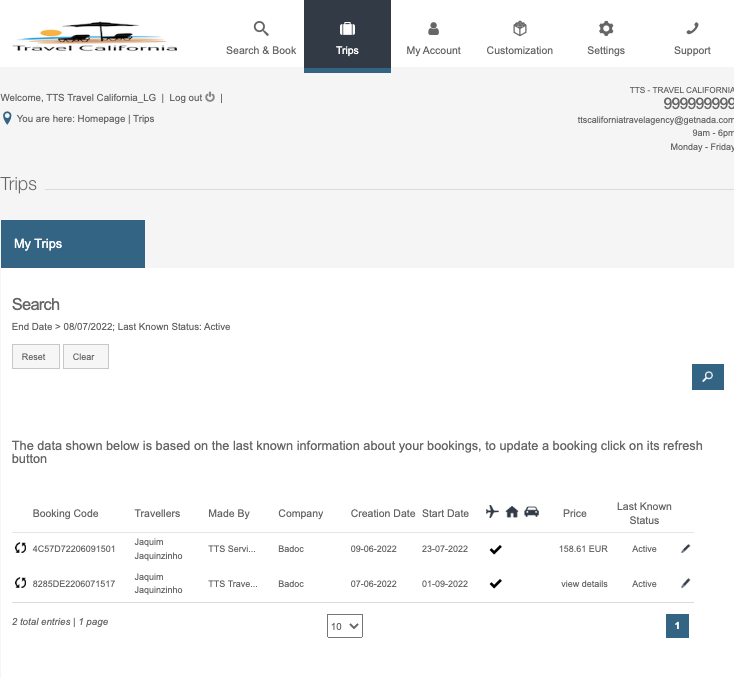Click the flight column airplane icon
This screenshot has width=734, height=678.
[x=491, y=512]
